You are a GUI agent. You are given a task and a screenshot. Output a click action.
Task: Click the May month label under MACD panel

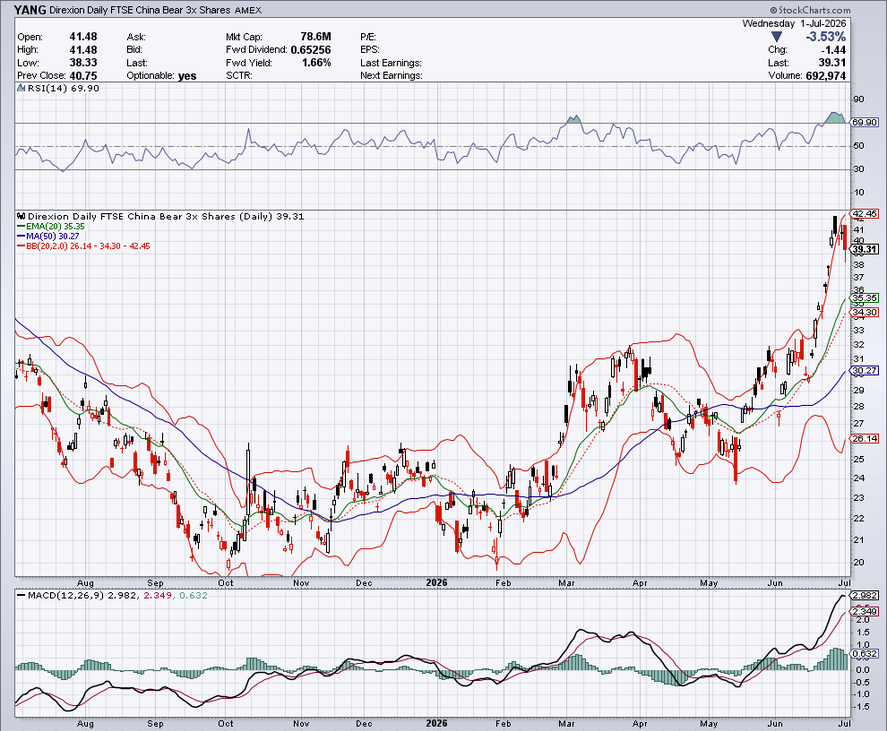(x=709, y=724)
